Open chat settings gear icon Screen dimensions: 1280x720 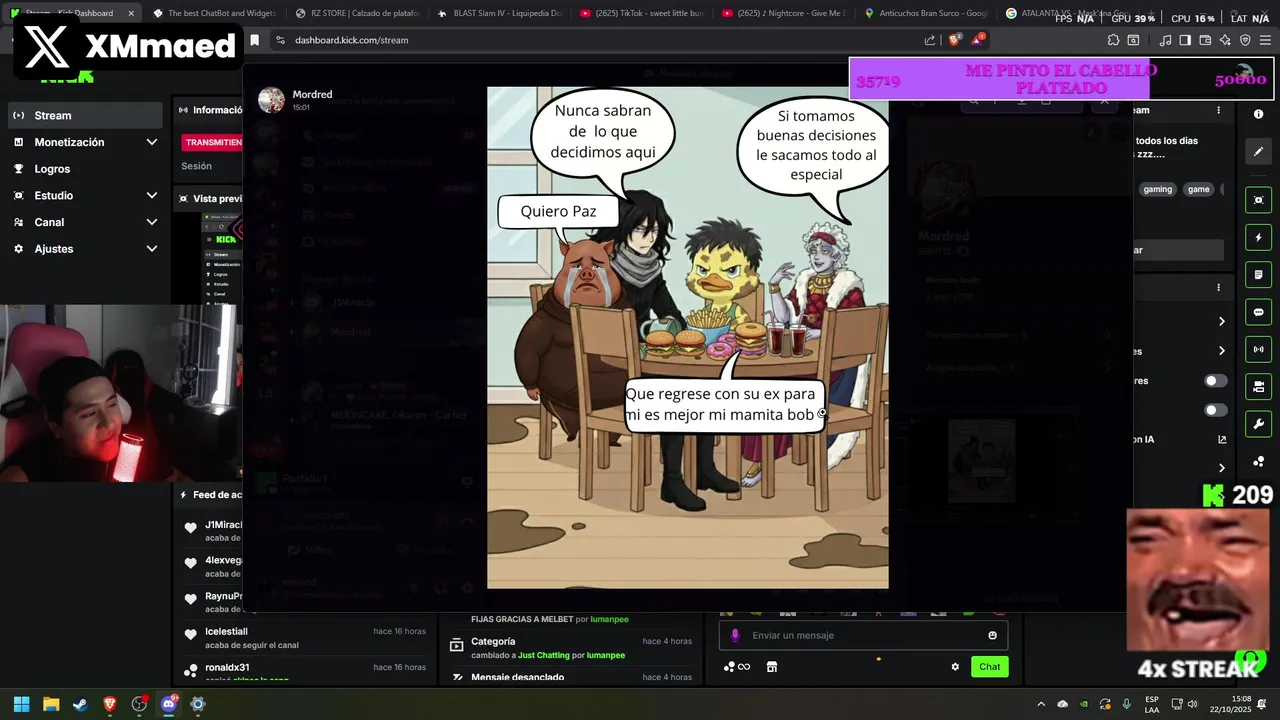[955, 667]
